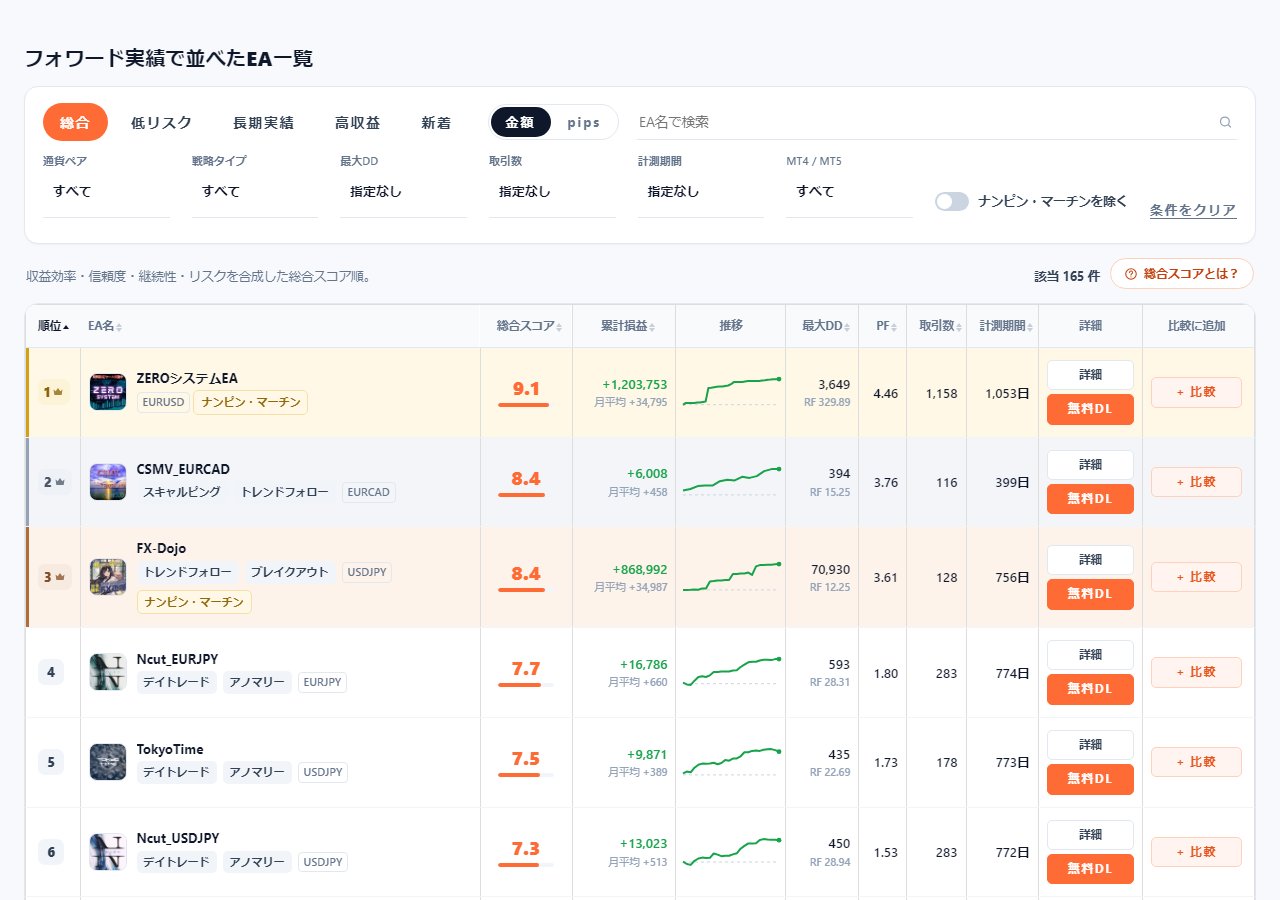Viewport: 1280px width, 900px height.
Task: Click TokyoTime profit trend chart
Action: 731,762
